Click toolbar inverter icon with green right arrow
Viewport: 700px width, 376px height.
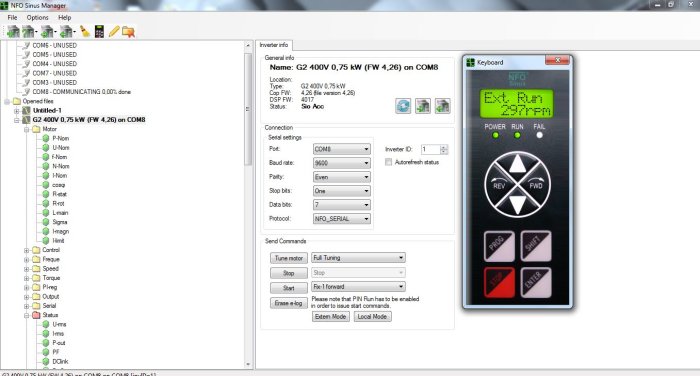(47, 32)
